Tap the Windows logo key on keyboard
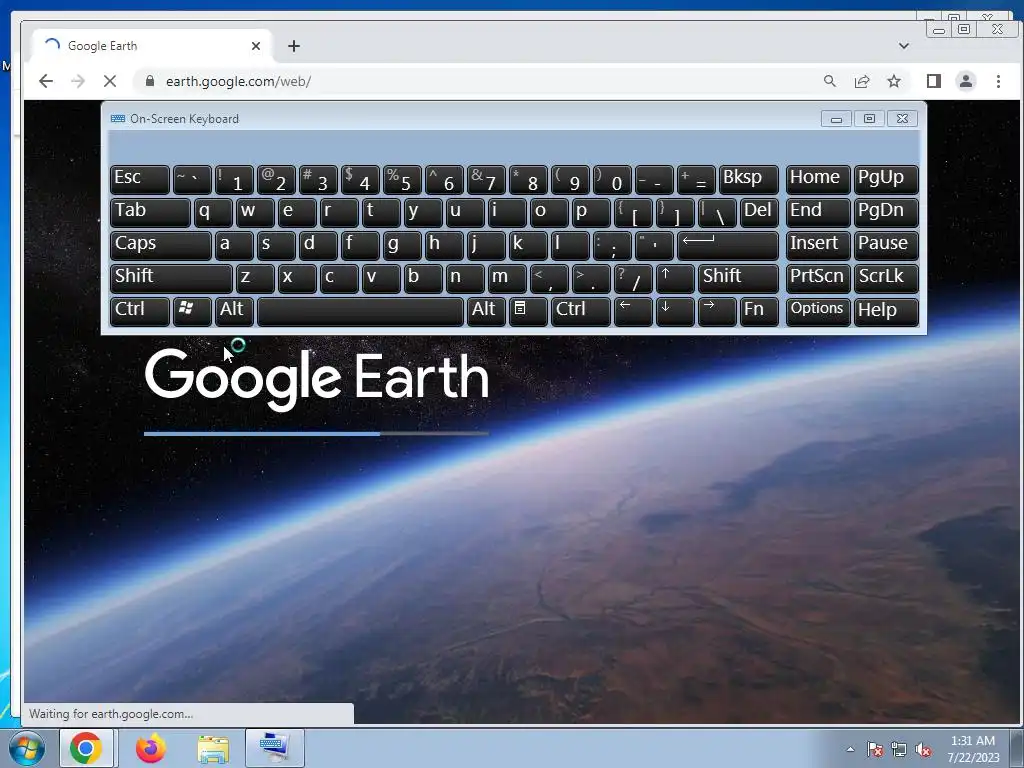Screen dimensions: 1024x768 click(x=192, y=311)
